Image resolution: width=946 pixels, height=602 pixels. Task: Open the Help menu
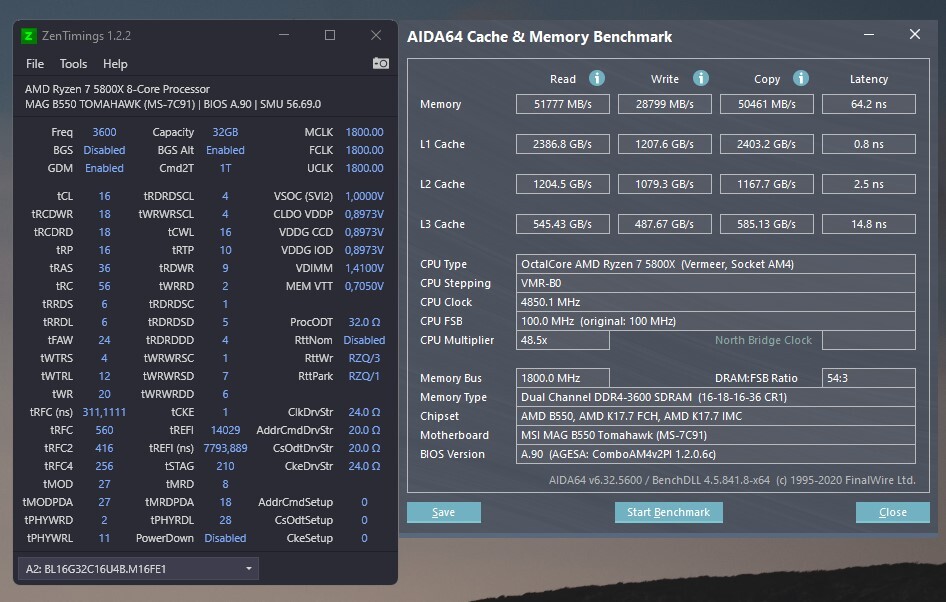115,64
